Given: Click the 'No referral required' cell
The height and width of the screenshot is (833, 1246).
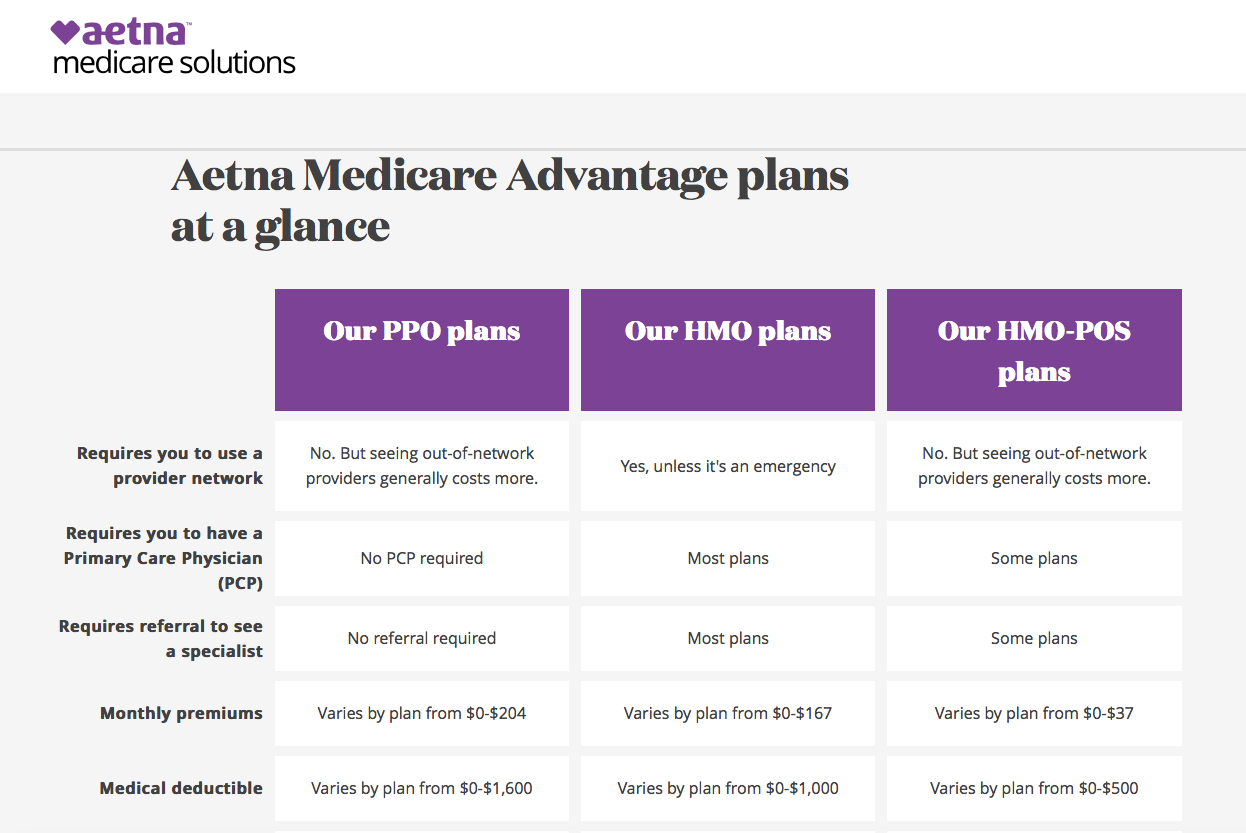Looking at the screenshot, I should pos(421,638).
